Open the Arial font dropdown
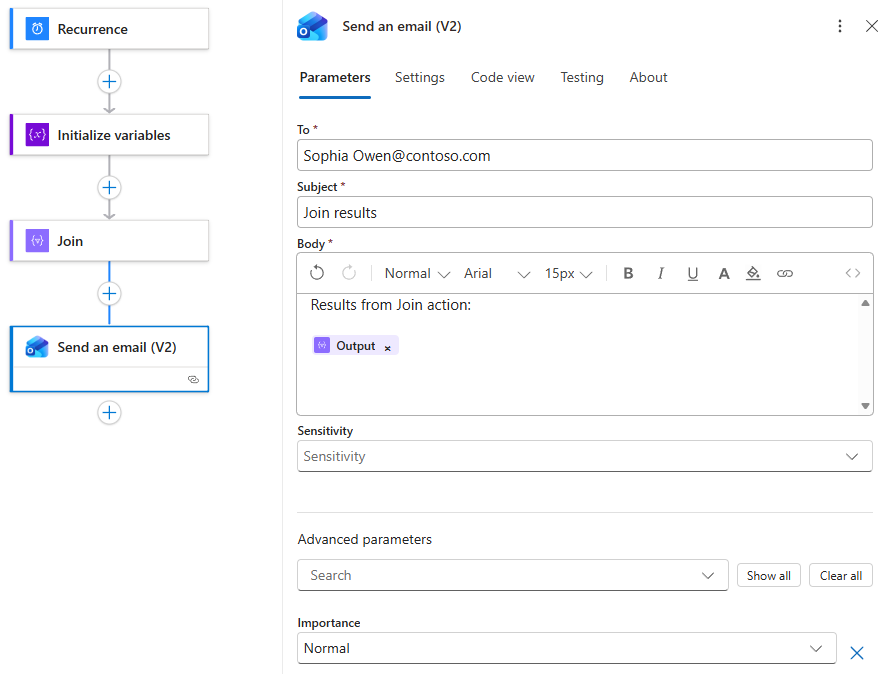The height and width of the screenshot is (674, 883). tap(497, 273)
